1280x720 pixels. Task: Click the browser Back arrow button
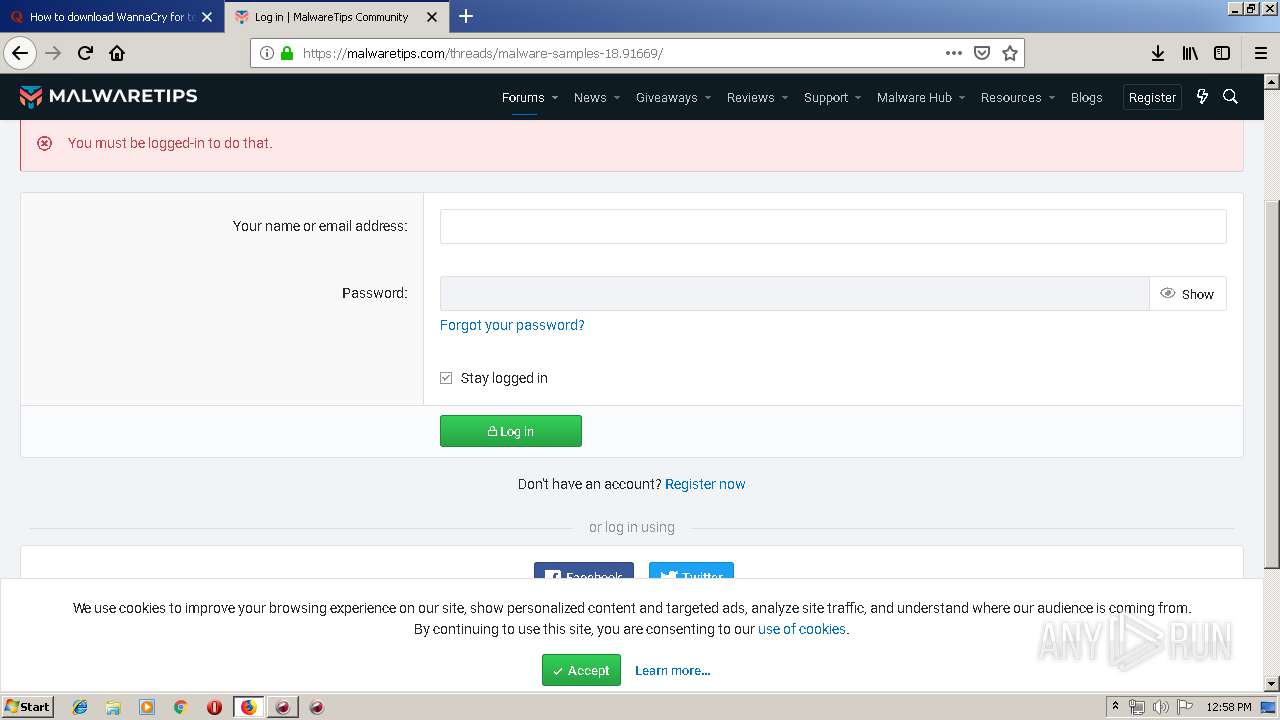click(x=20, y=53)
